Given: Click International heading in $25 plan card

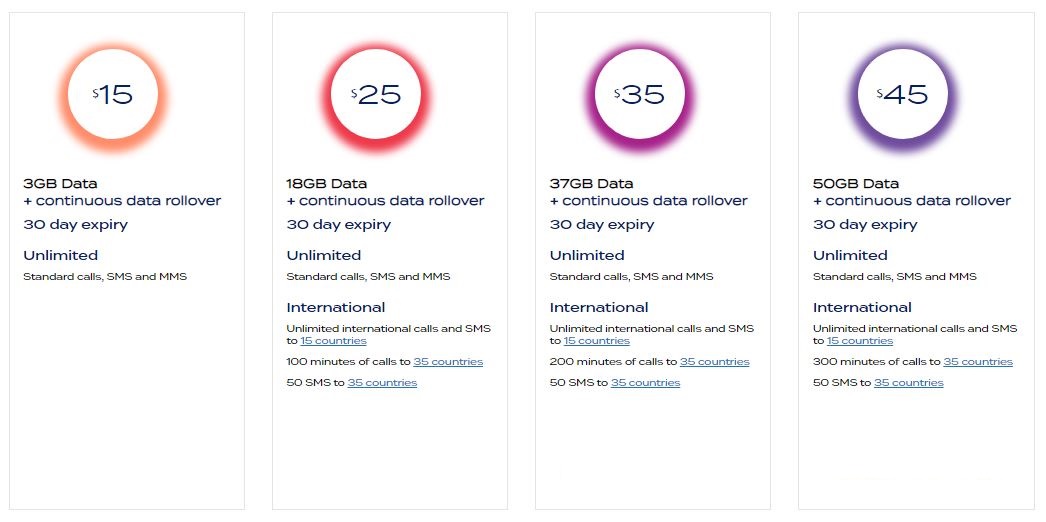Looking at the screenshot, I should [335, 308].
